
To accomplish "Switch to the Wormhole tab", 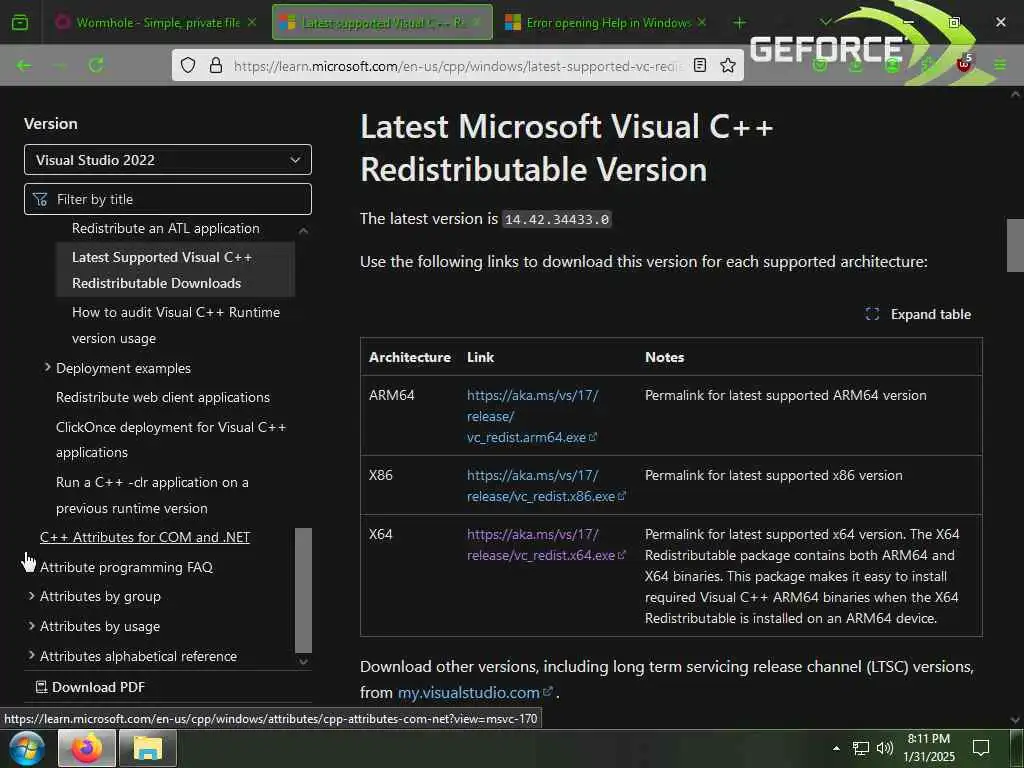I will [158, 22].
